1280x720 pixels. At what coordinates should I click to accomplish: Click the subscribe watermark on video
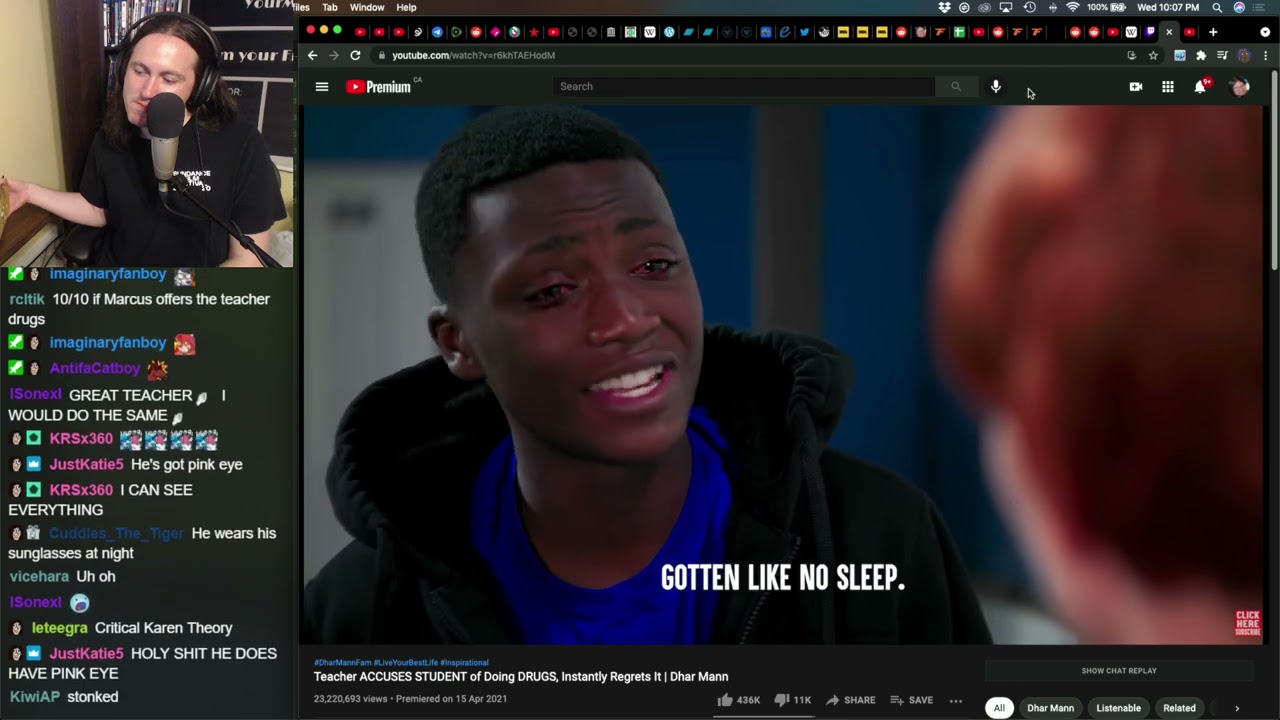point(1248,623)
